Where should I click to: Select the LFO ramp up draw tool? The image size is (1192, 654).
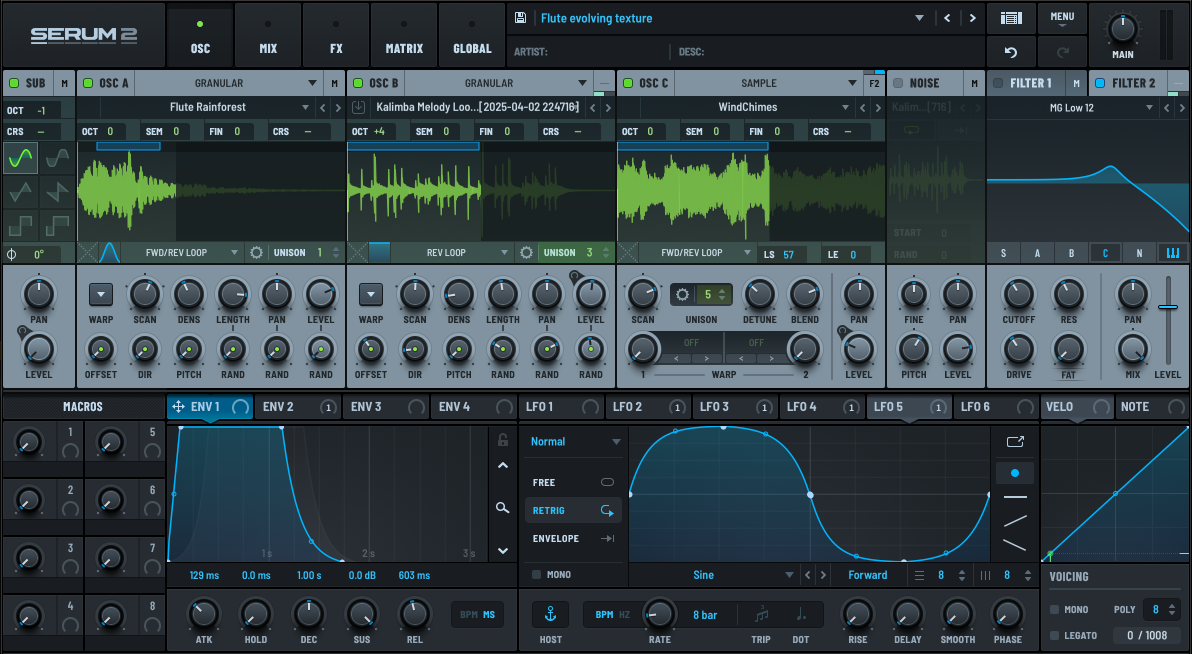coord(1015,521)
